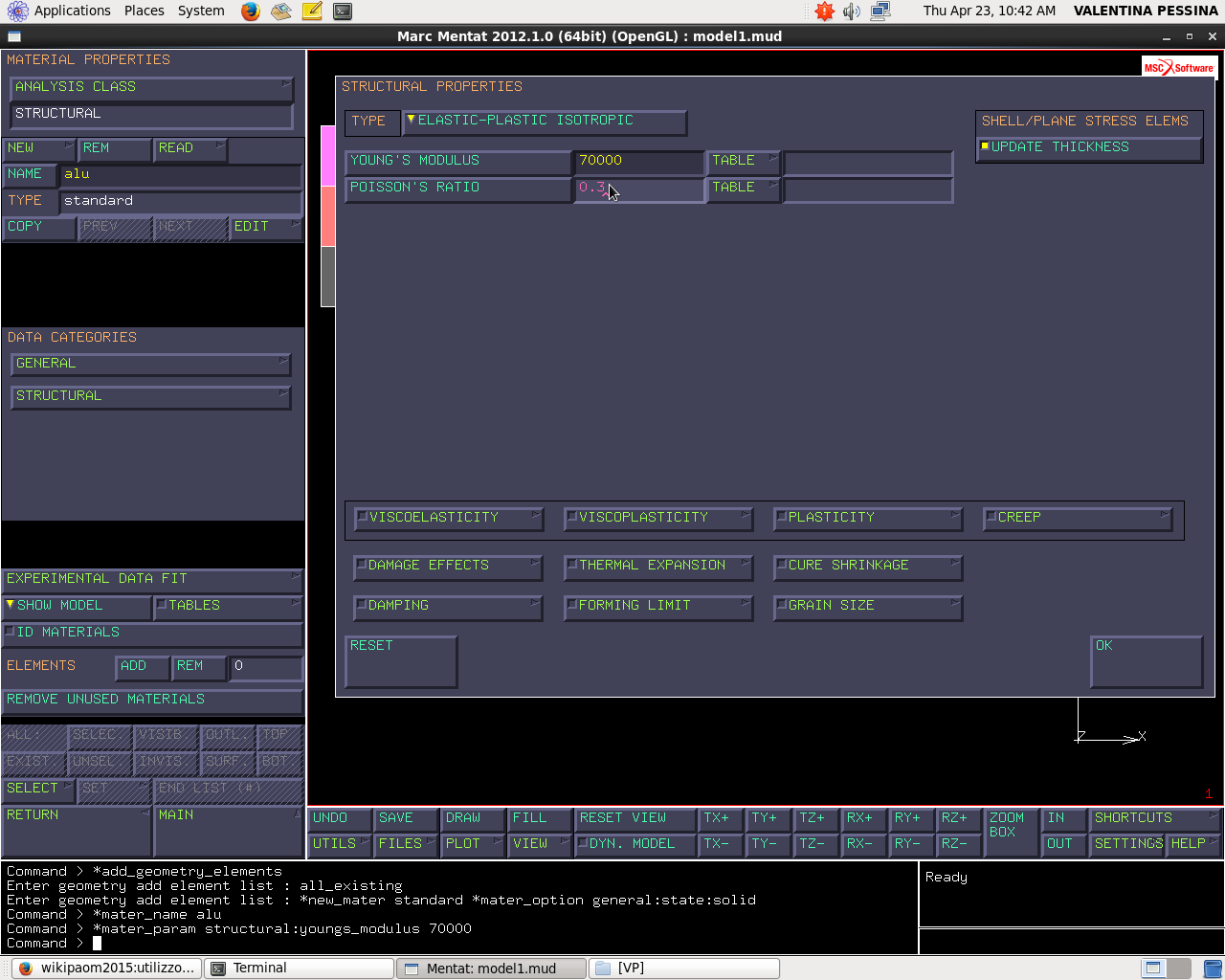Open the mail client panel icon
Viewport: 1225px width, 980px height.
pos(280,11)
